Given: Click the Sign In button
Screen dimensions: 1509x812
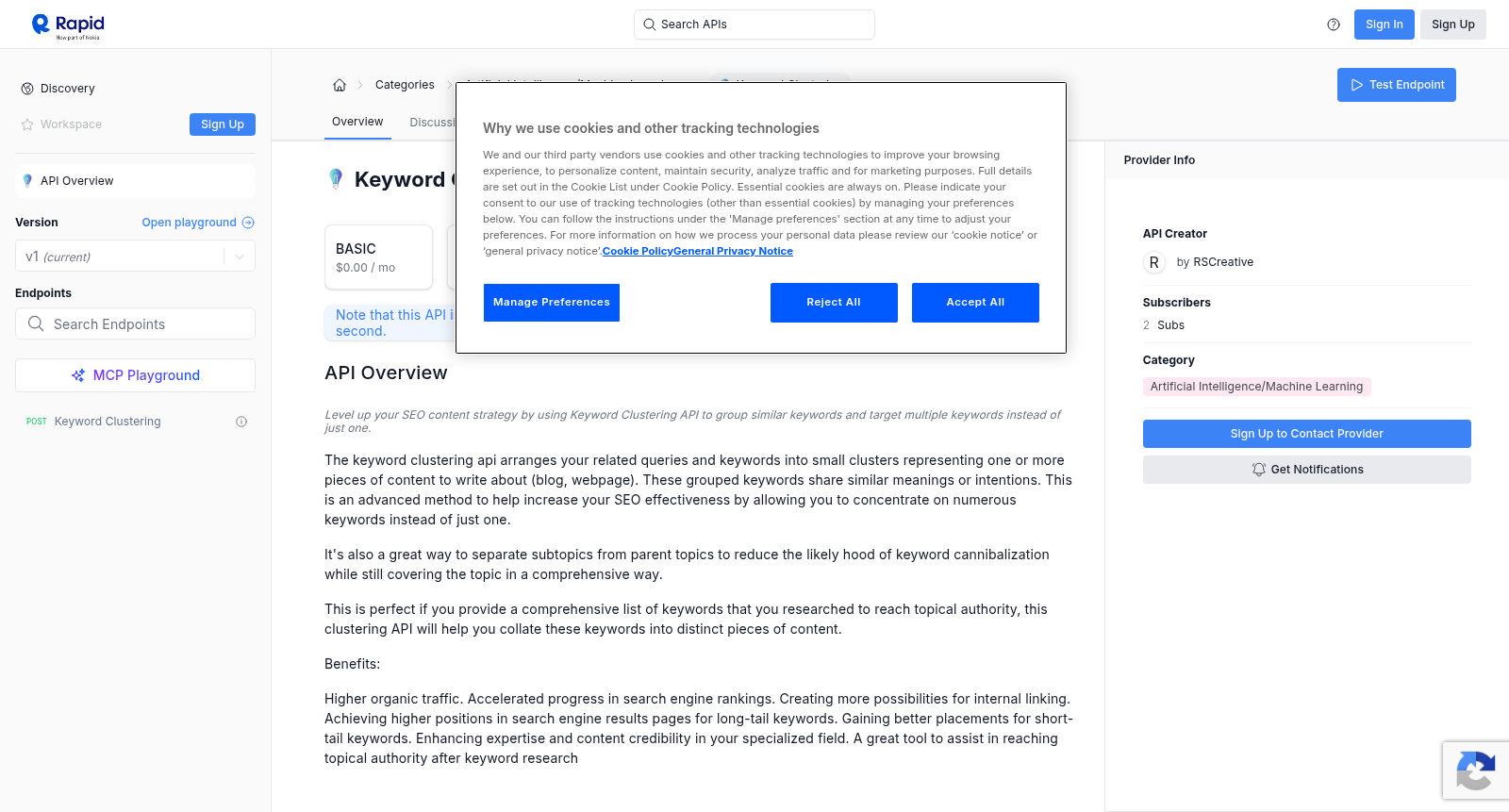Looking at the screenshot, I should click(x=1385, y=25).
